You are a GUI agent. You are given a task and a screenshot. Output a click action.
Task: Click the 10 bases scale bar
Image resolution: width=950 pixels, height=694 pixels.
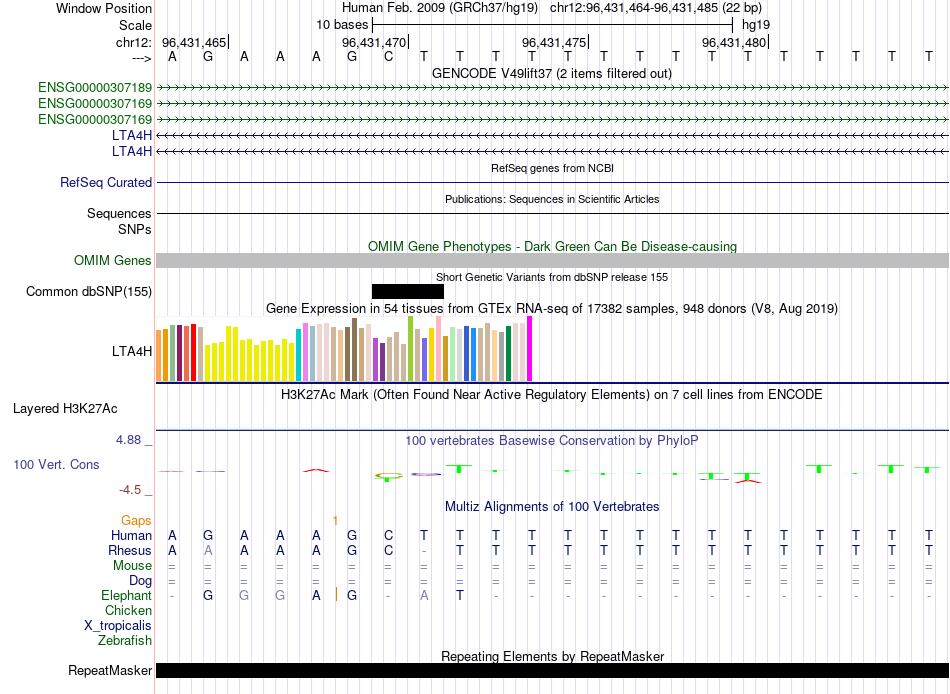coord(553,25)
